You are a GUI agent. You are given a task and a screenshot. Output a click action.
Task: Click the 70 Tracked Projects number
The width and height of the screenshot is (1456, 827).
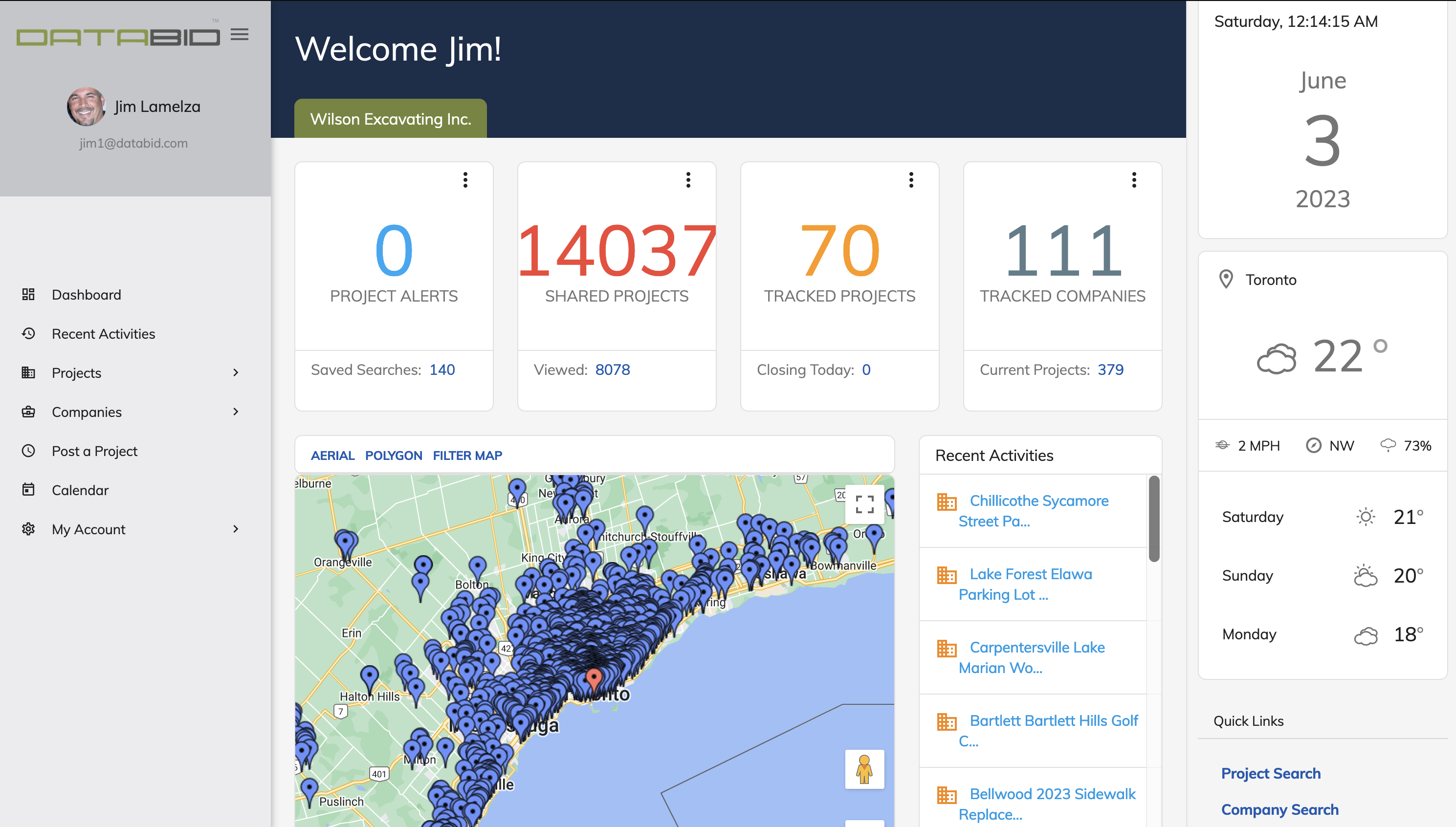[x=839, y=250]
